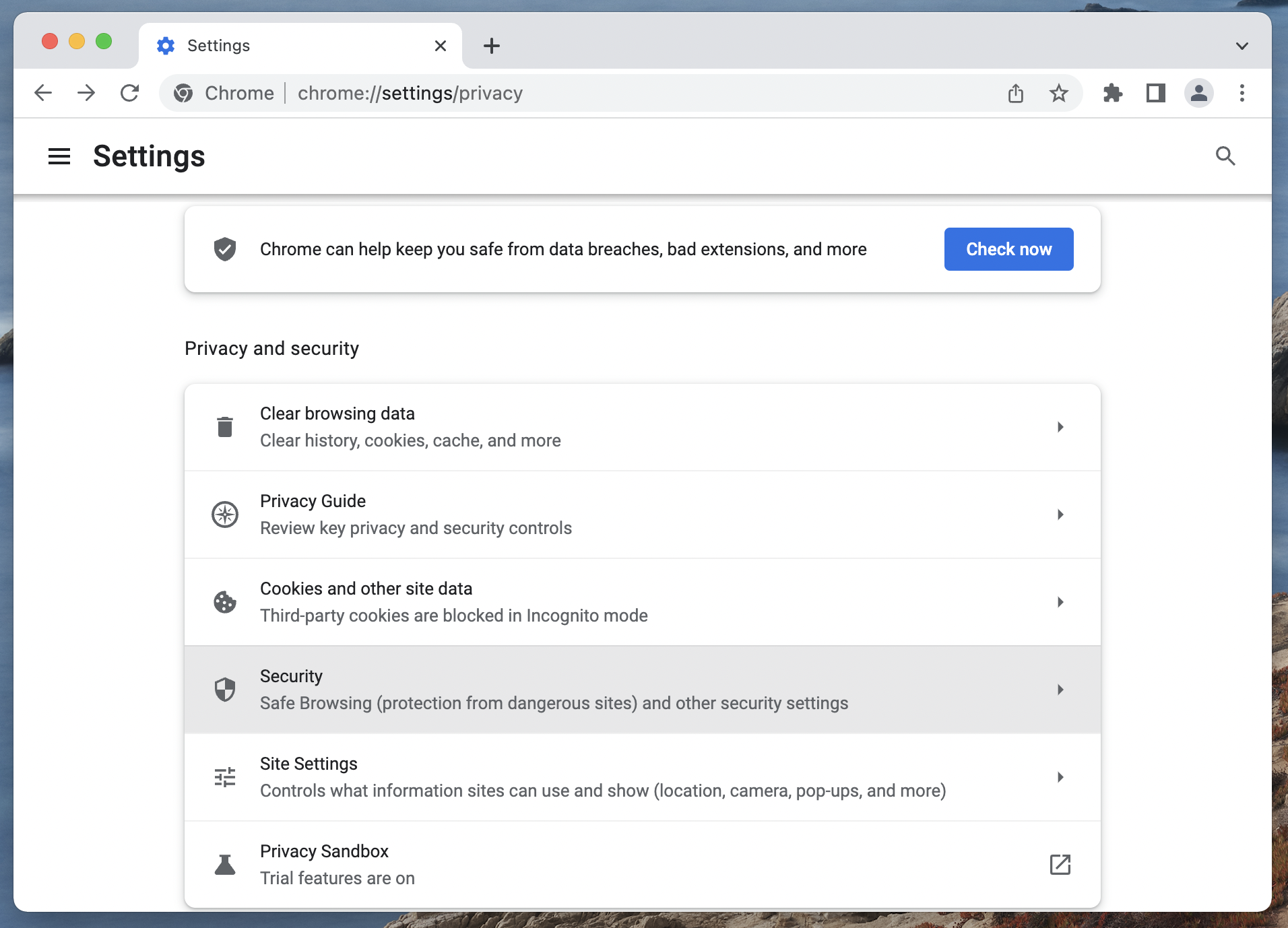Click the 'Settings' page title

pyautogui.click(x=149, y=156)
